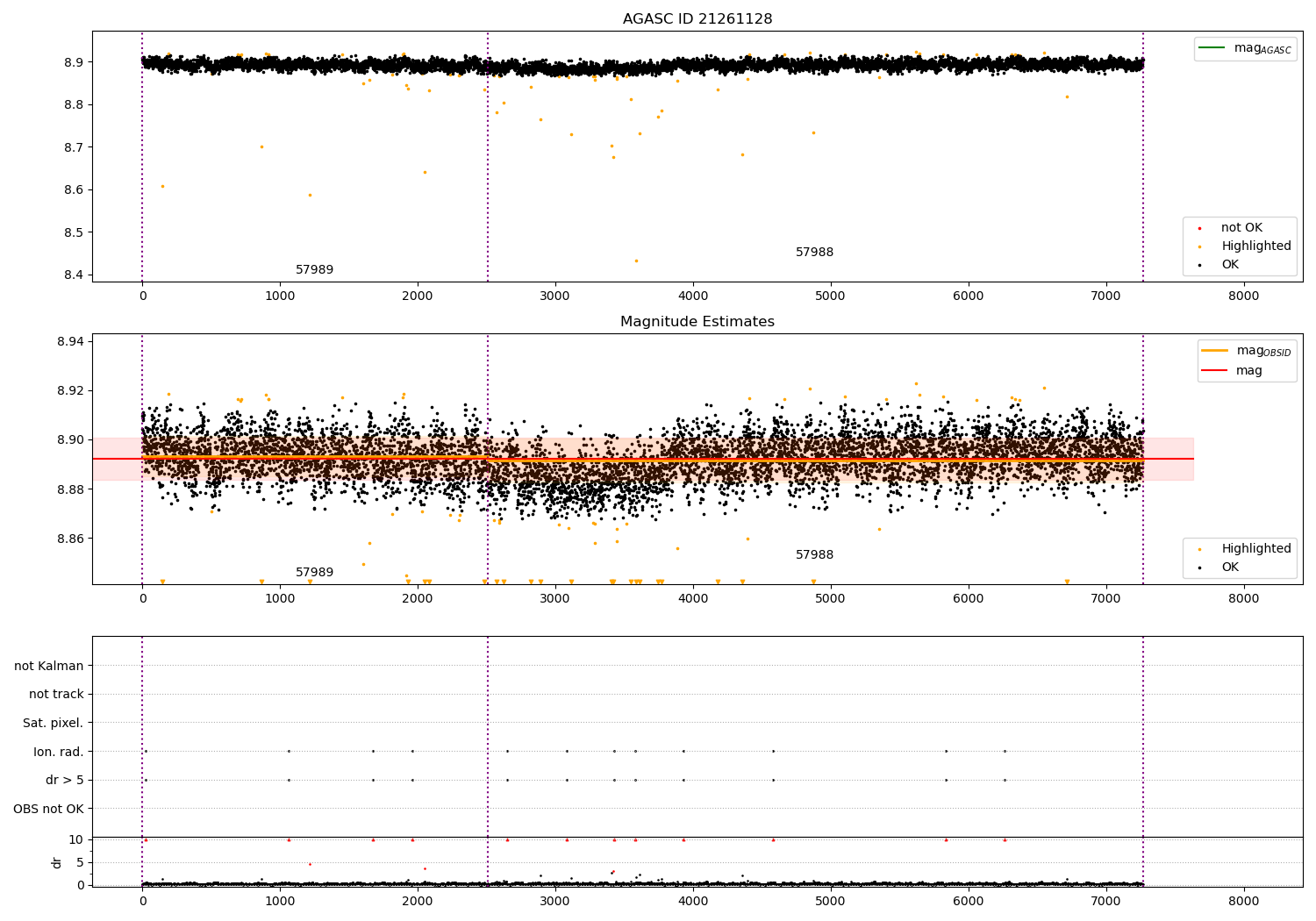Click the 5 tick on the dr axis
Viewport: 1316px width, 921px height.
80,863
